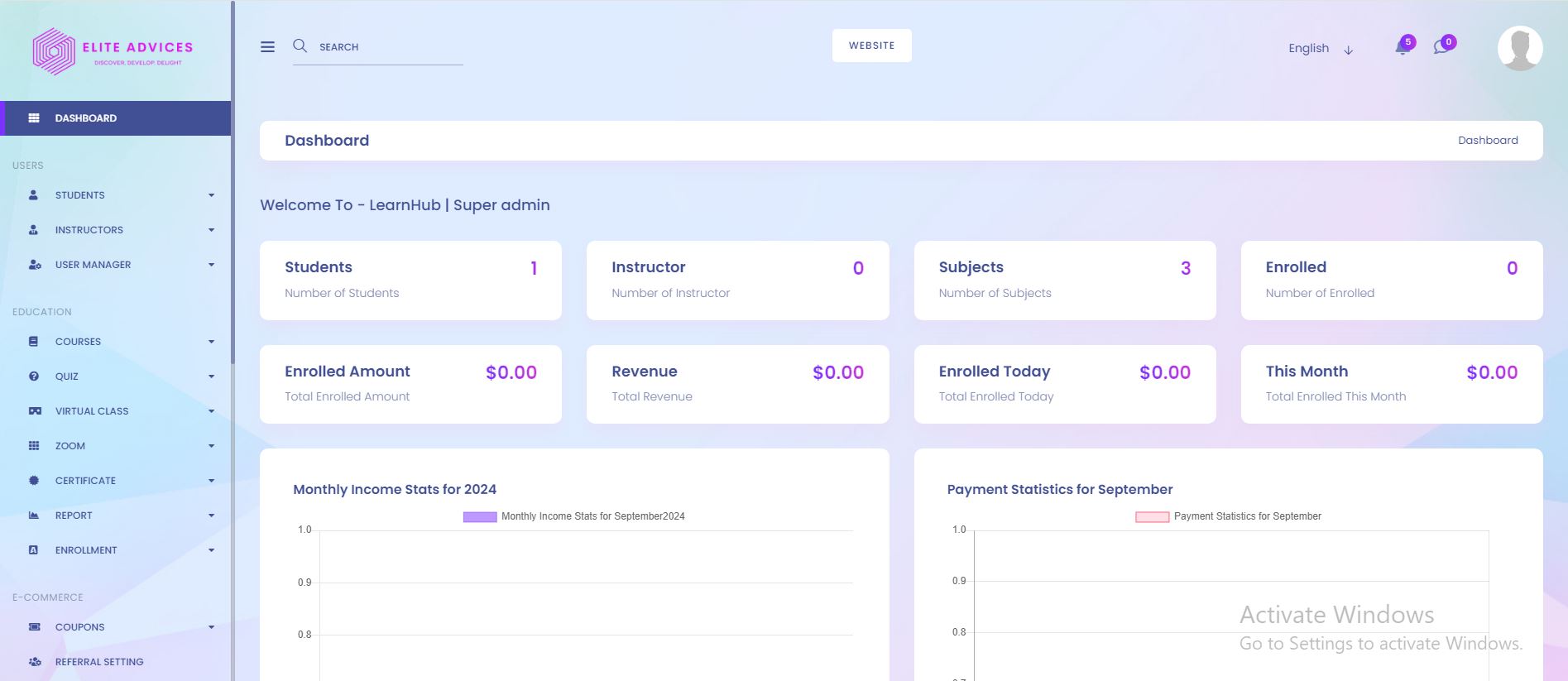1568x681 pixels.
Task: Open the notifications bell icon
Action: [1403, 47]
